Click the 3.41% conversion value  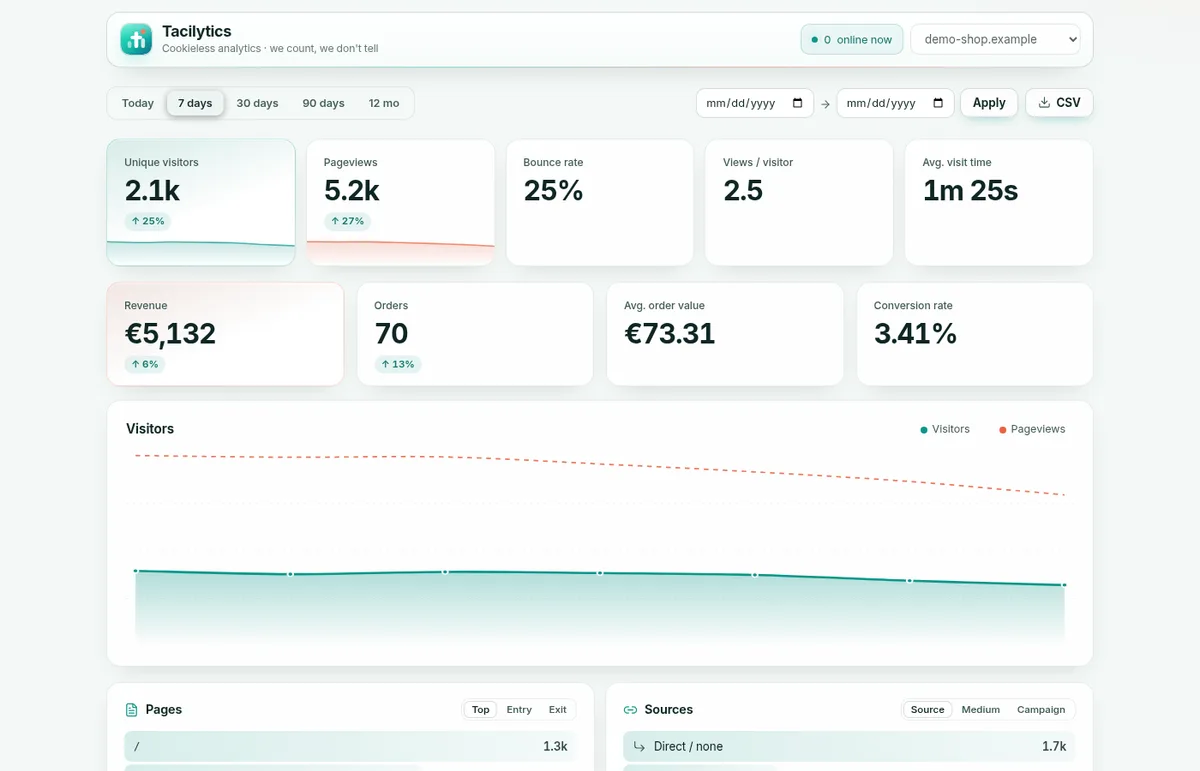[915, 333]
